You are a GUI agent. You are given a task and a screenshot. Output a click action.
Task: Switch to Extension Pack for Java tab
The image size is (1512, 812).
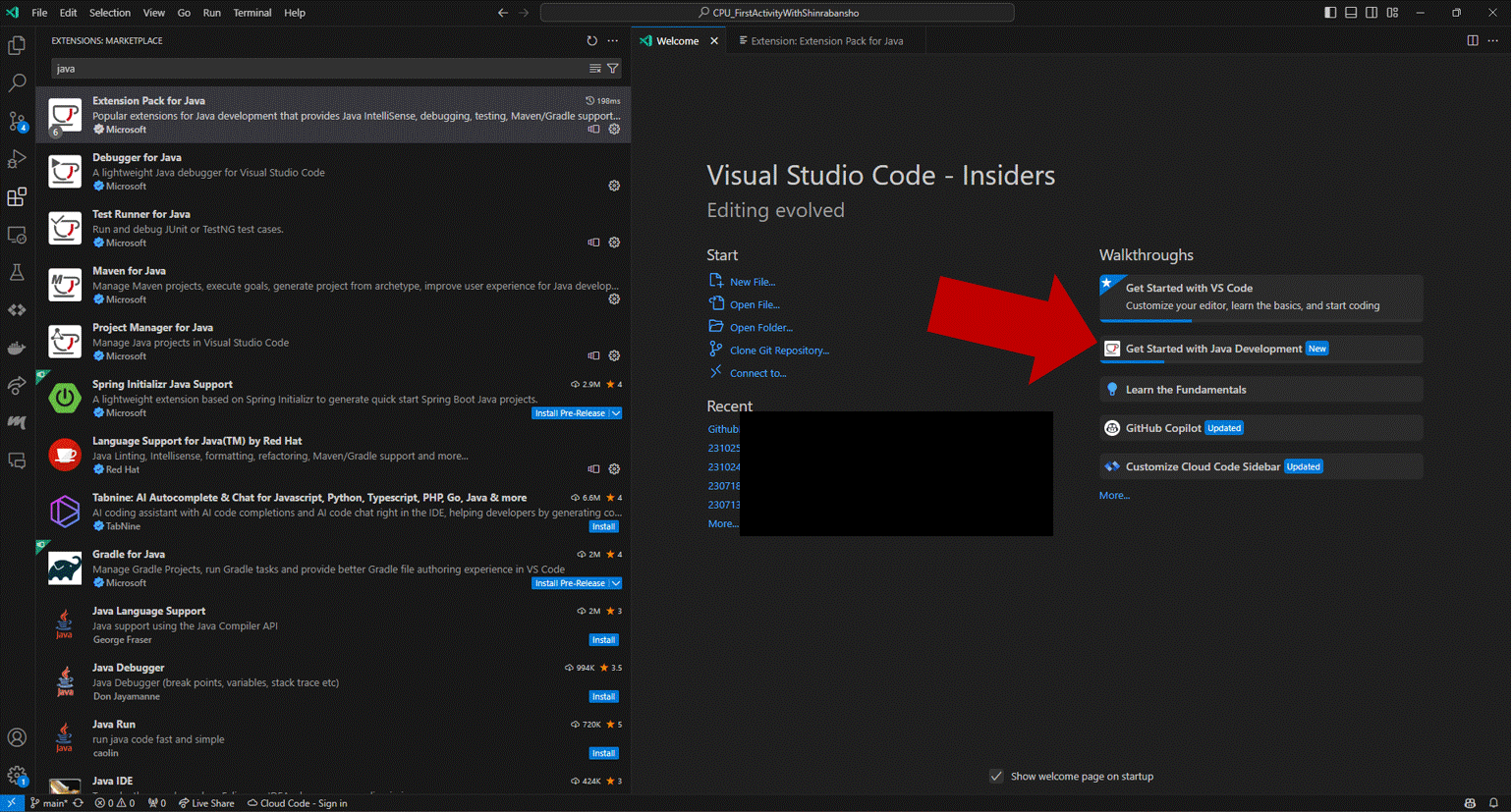click(825, 41)
